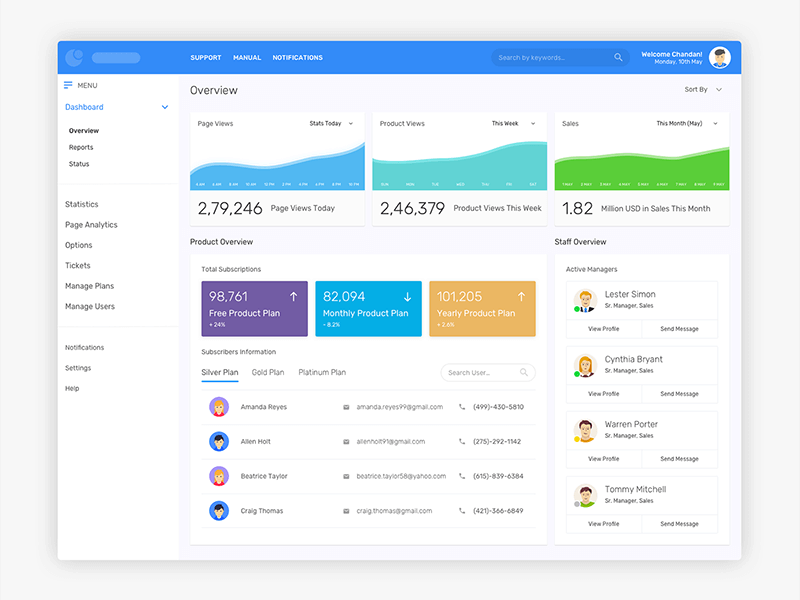Click the app logo in header
Viewport: 800px width, 600px height.
[74, 58]
